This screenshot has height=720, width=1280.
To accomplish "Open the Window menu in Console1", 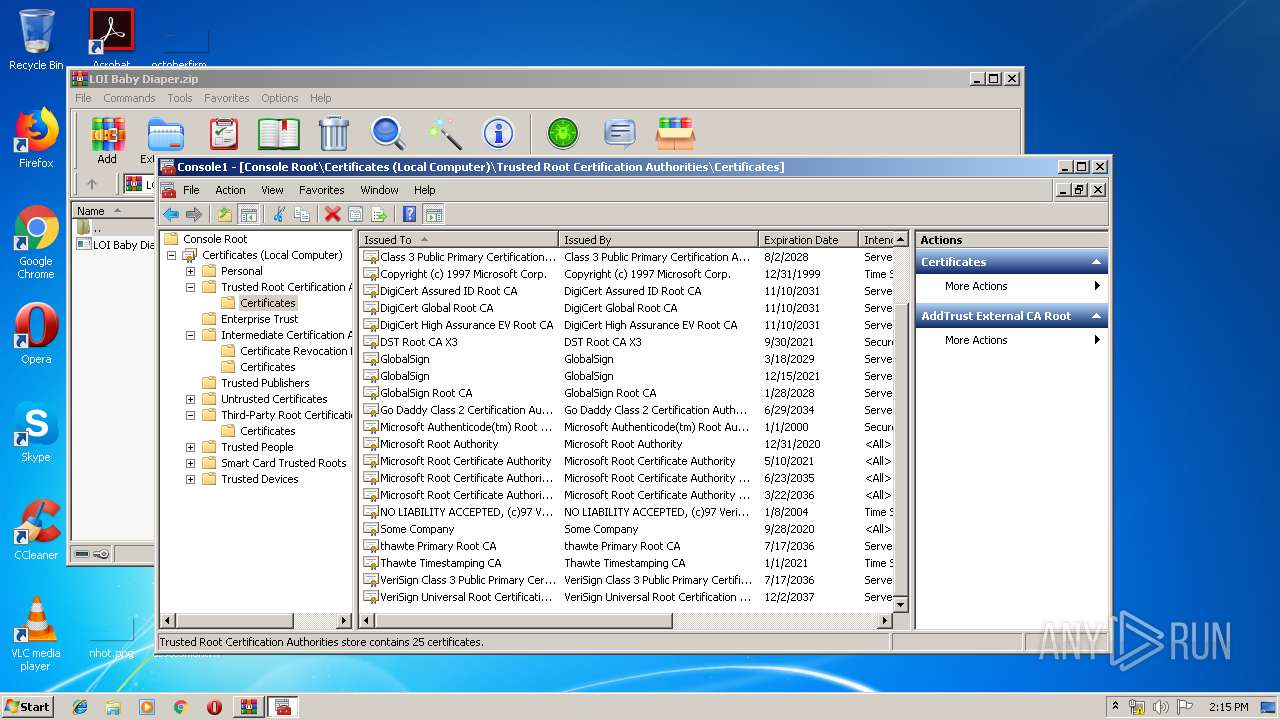I will (379, 190).
